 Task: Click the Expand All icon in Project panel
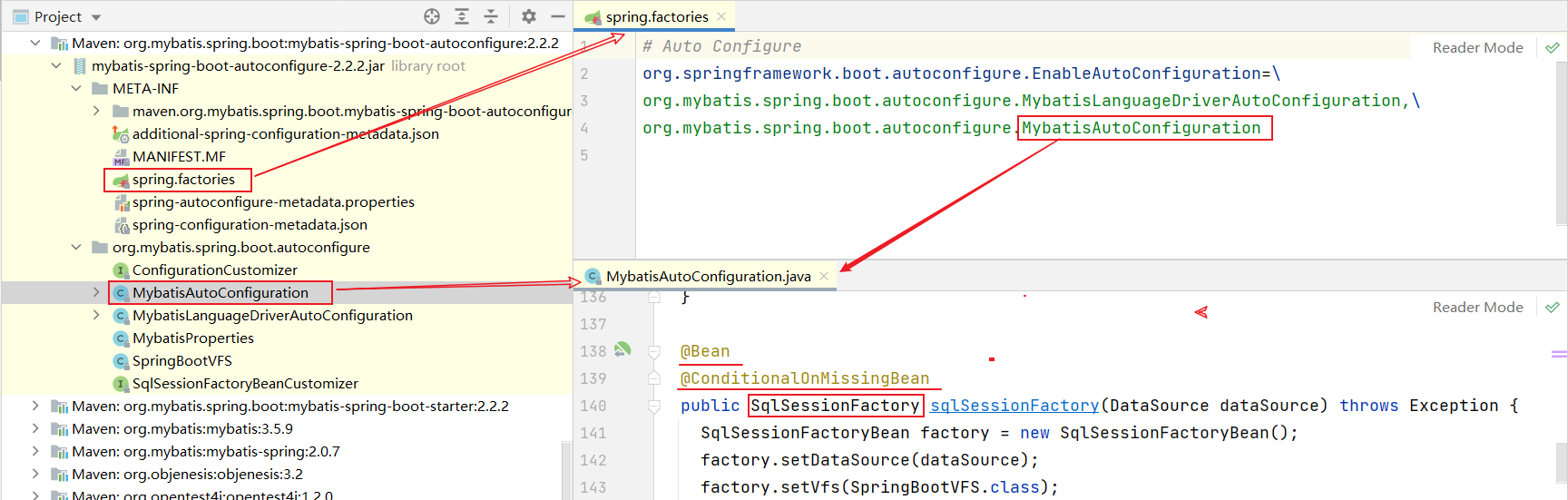click(462, 16)
